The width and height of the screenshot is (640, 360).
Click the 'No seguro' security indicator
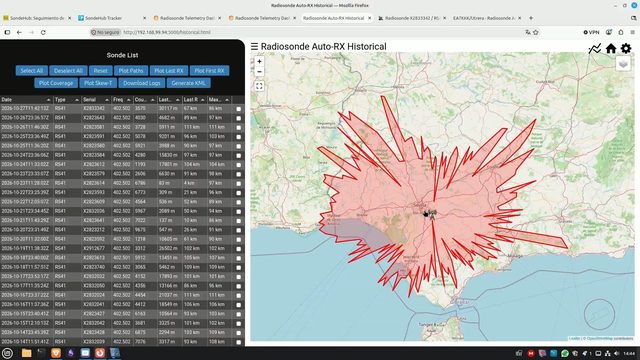(x=105, y=32)
